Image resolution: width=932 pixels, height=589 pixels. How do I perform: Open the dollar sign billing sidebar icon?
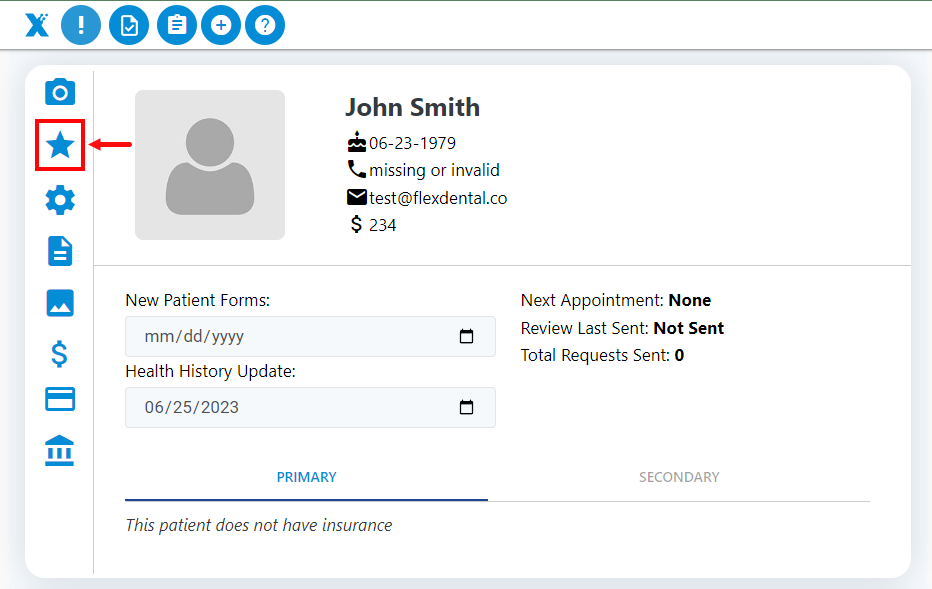pos(59,354)
